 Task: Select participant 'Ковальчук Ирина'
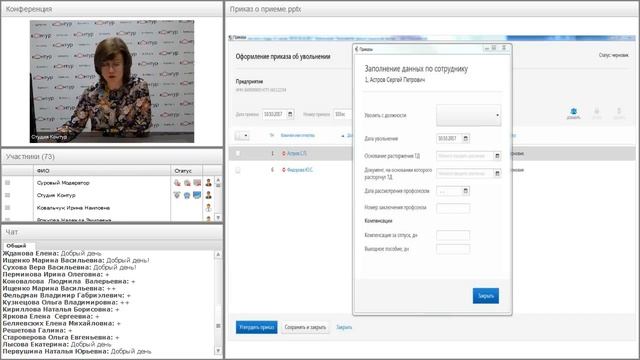73,208
